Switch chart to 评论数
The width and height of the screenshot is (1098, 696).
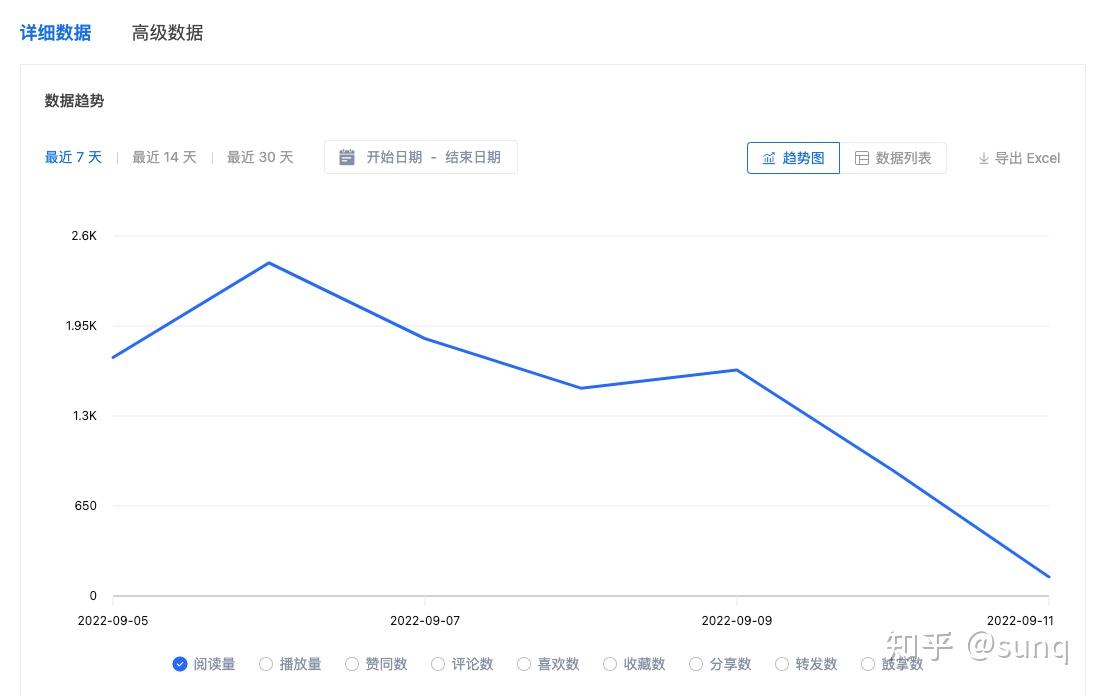pyautogui.click(x=438, y=664)
